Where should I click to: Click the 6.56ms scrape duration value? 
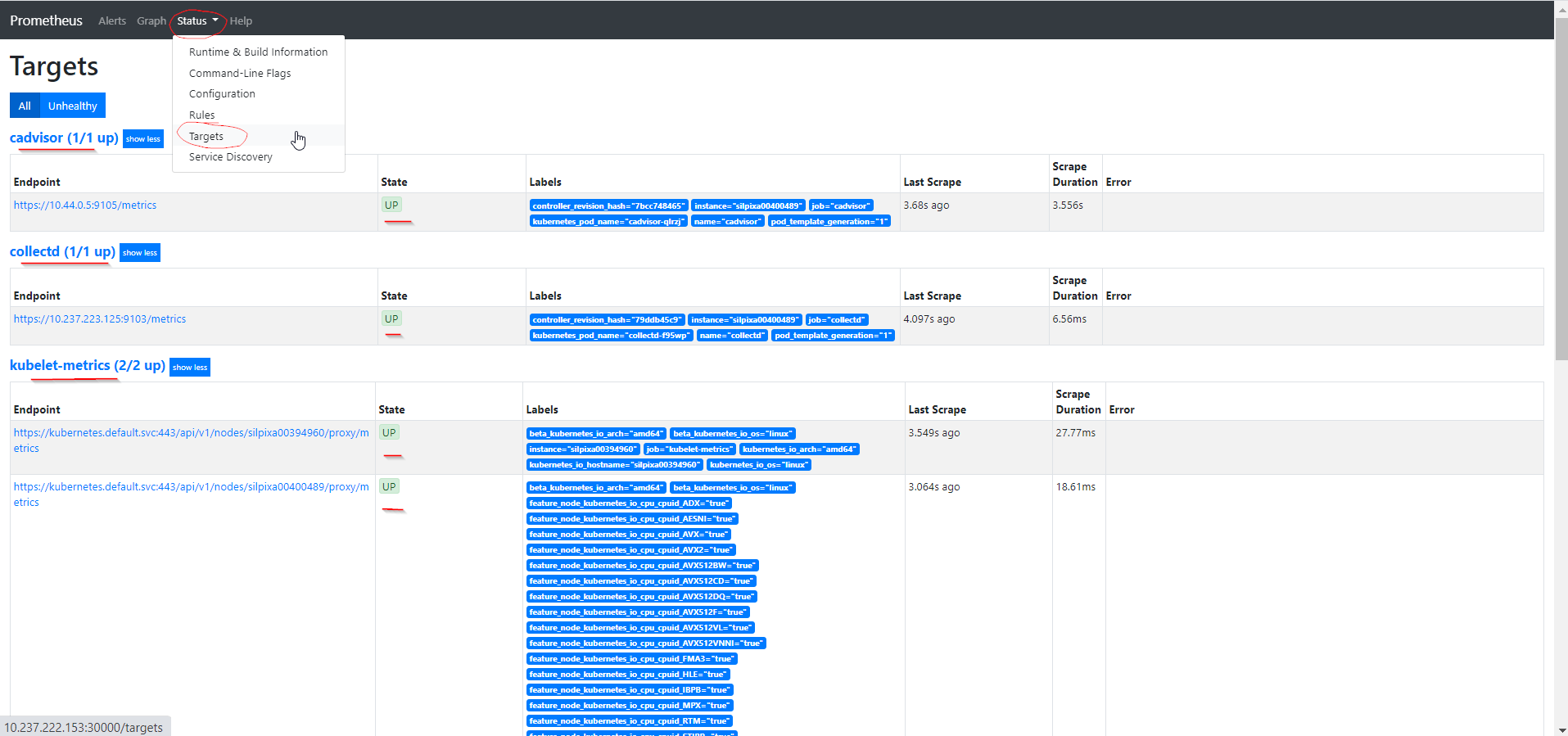(x=1069, y=318)
